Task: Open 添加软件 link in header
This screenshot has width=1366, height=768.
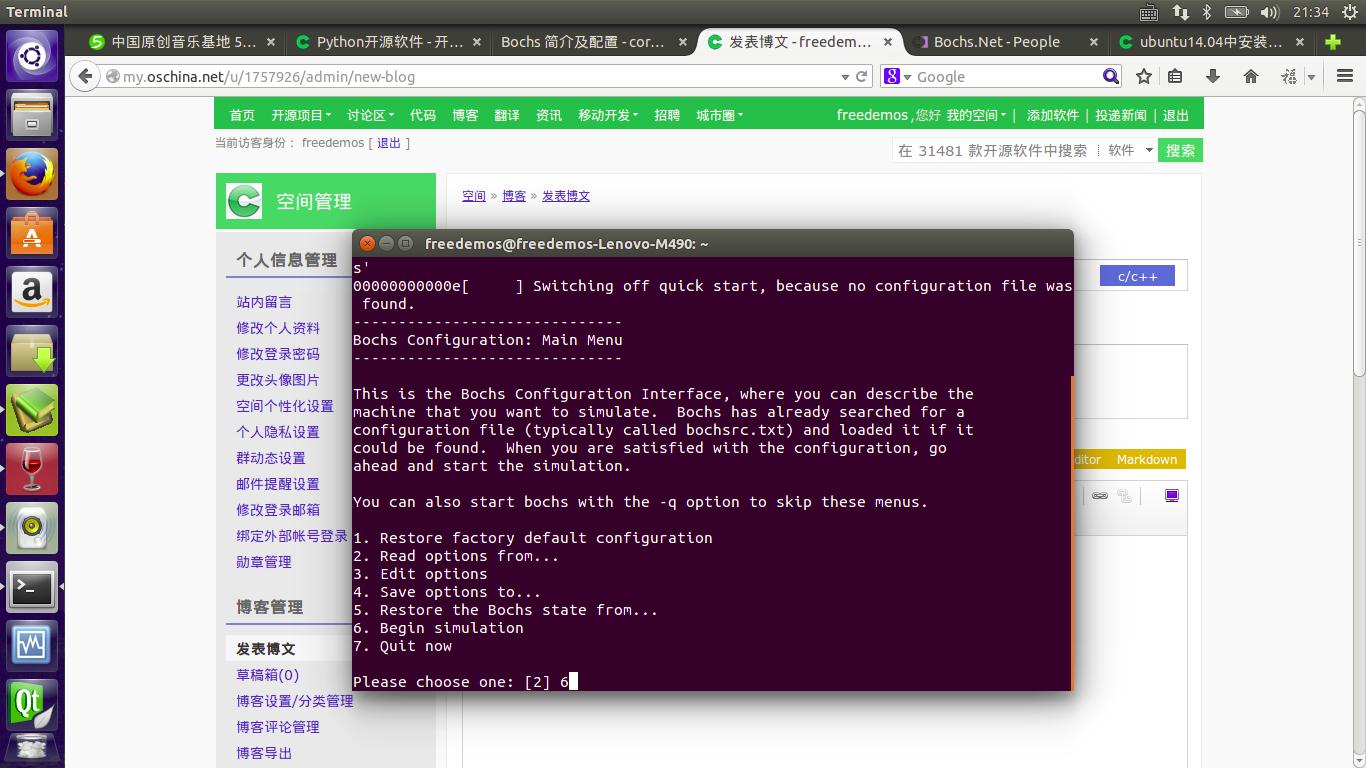Action: [x=1052, y=115]
